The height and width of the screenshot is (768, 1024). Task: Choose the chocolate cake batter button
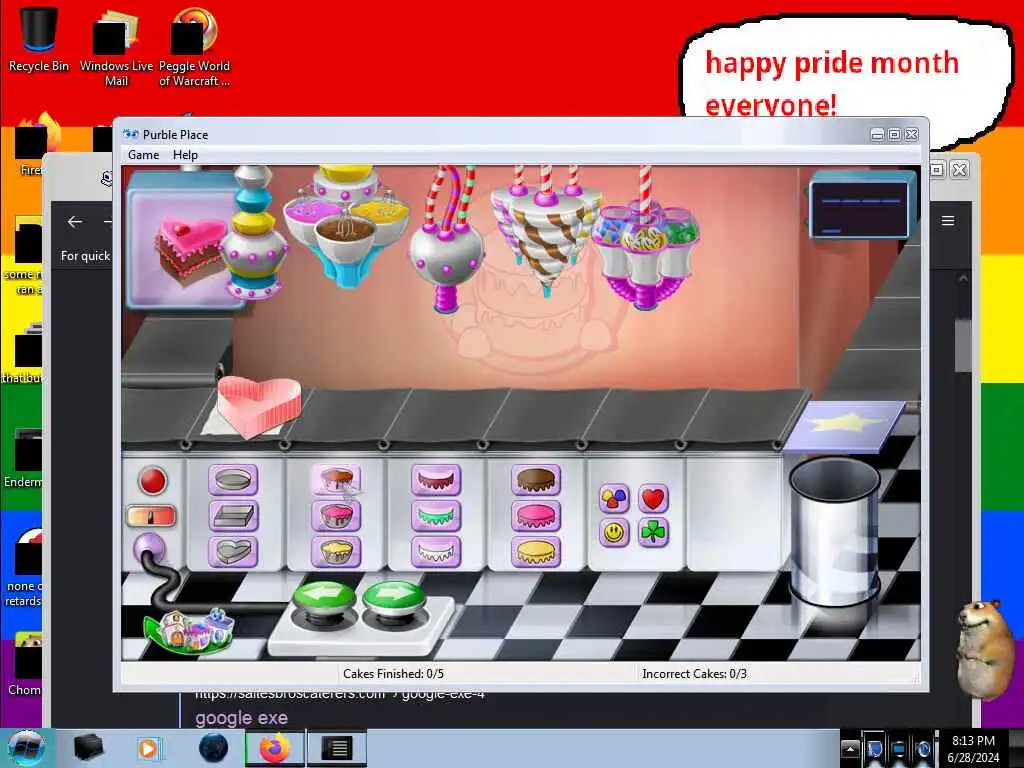pyautogui.click(x=336, y=480)
